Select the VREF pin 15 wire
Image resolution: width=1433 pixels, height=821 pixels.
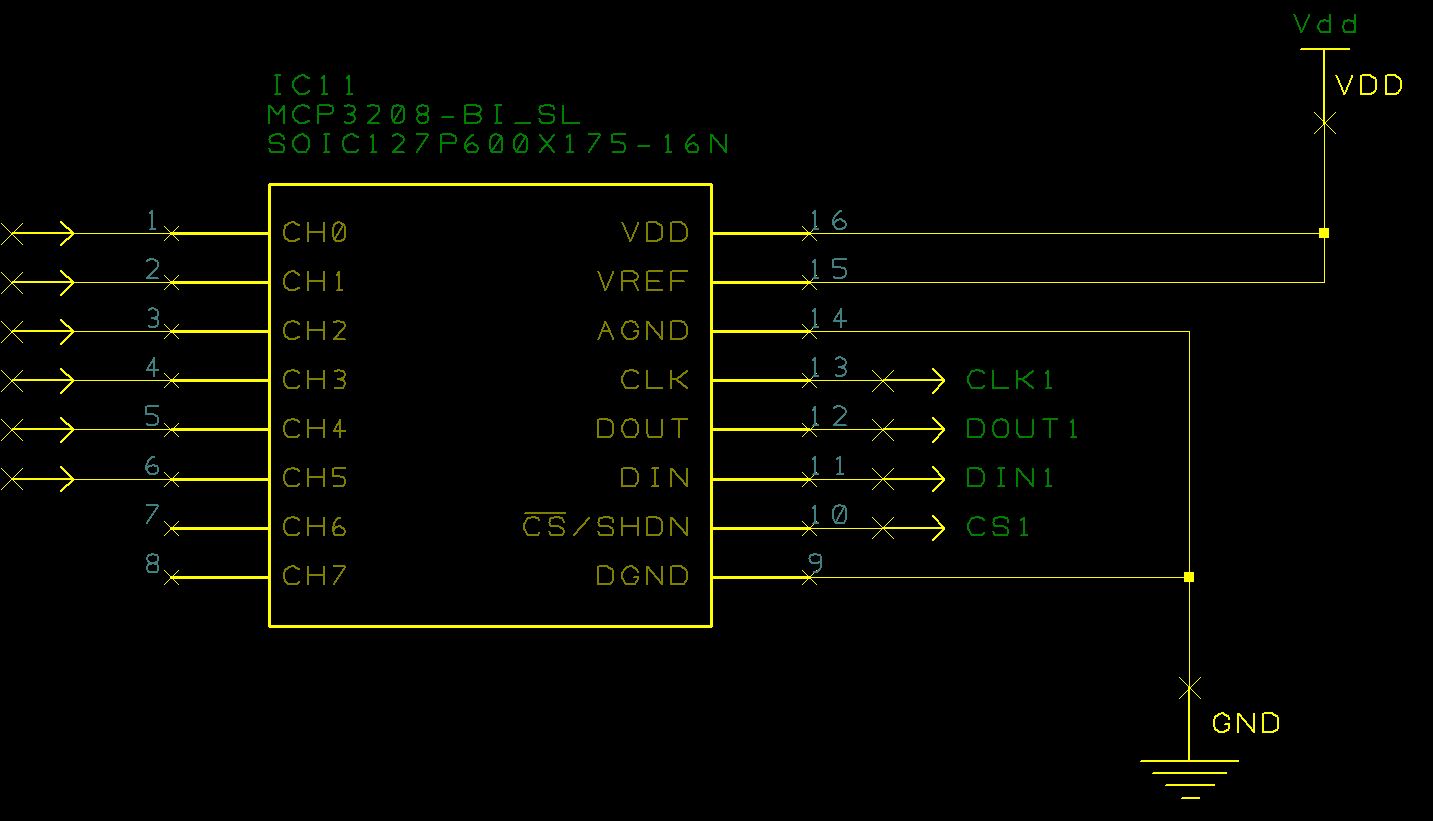coord(1066,282)
